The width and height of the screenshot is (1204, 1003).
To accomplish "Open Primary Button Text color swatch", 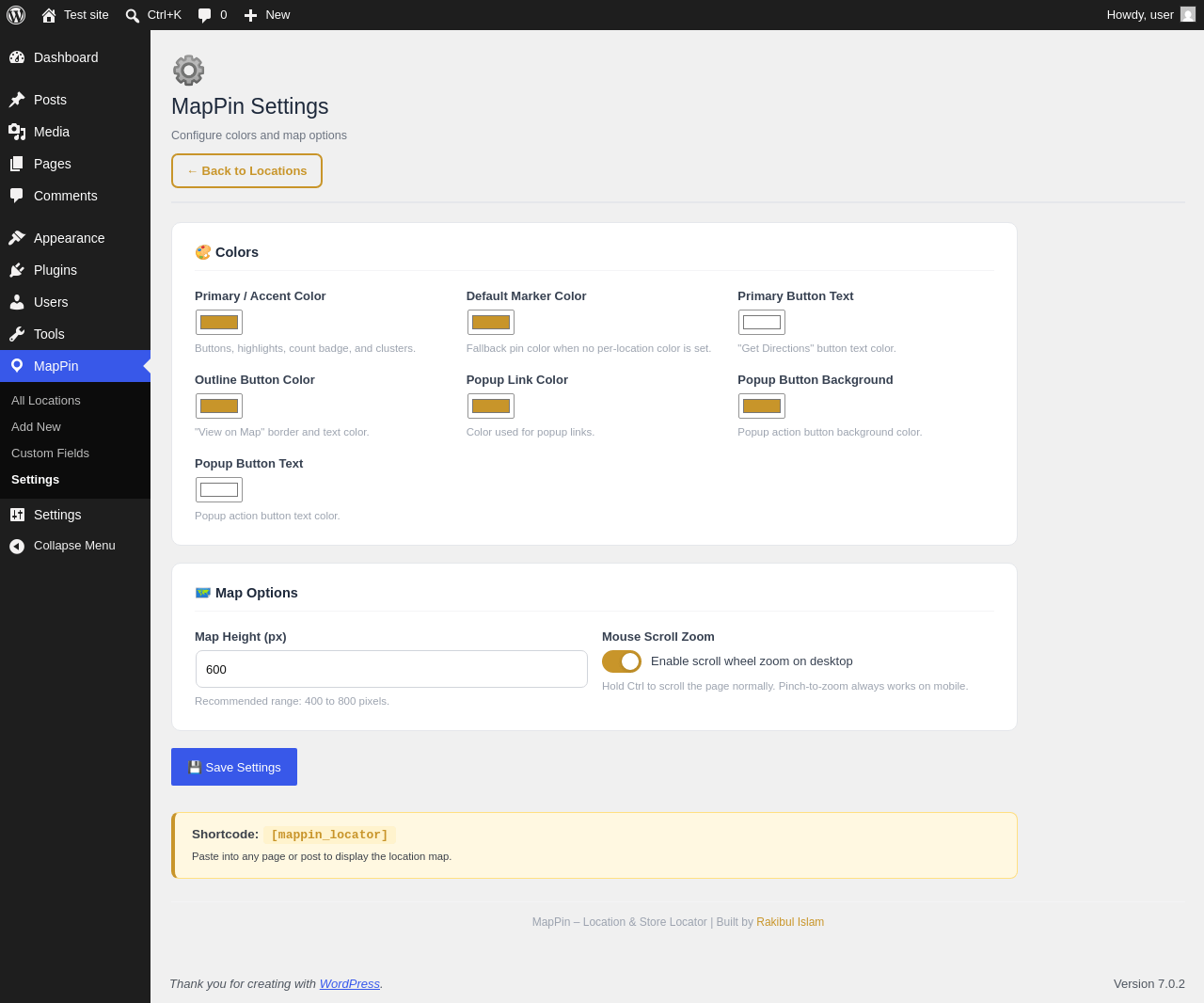I will tap(762, 323).
